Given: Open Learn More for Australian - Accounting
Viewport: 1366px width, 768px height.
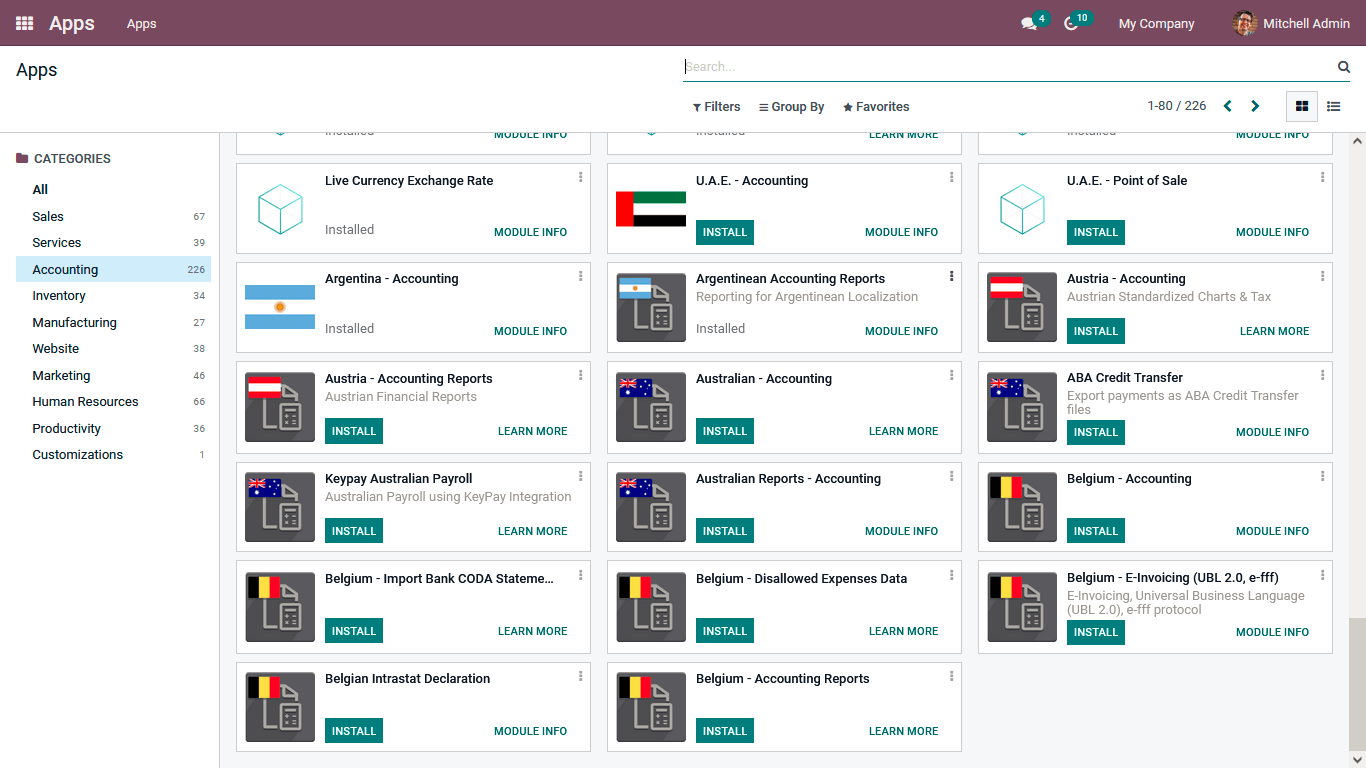Looking at the screenshot, I should tap(903, 431).
